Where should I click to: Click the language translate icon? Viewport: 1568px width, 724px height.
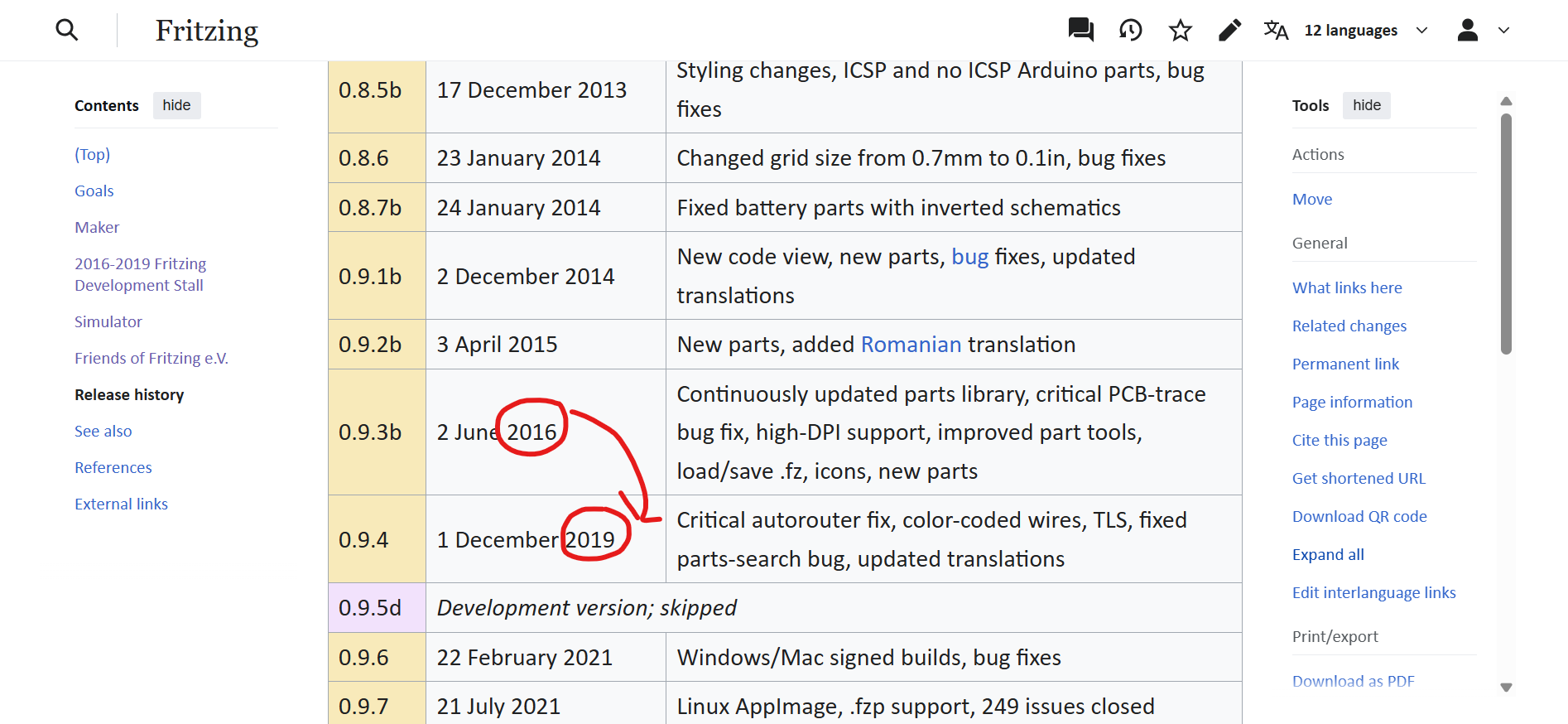(x=1276, y=31)
